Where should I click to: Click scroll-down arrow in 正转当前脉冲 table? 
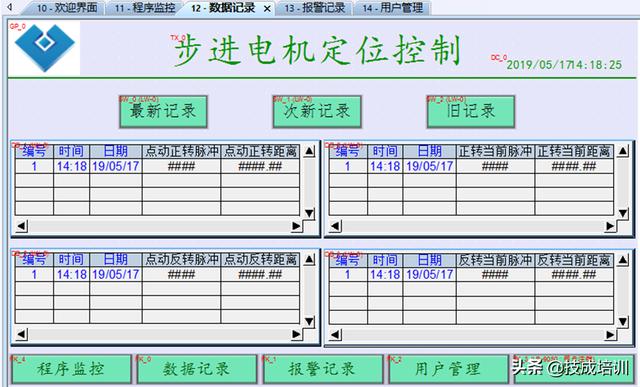623,214
